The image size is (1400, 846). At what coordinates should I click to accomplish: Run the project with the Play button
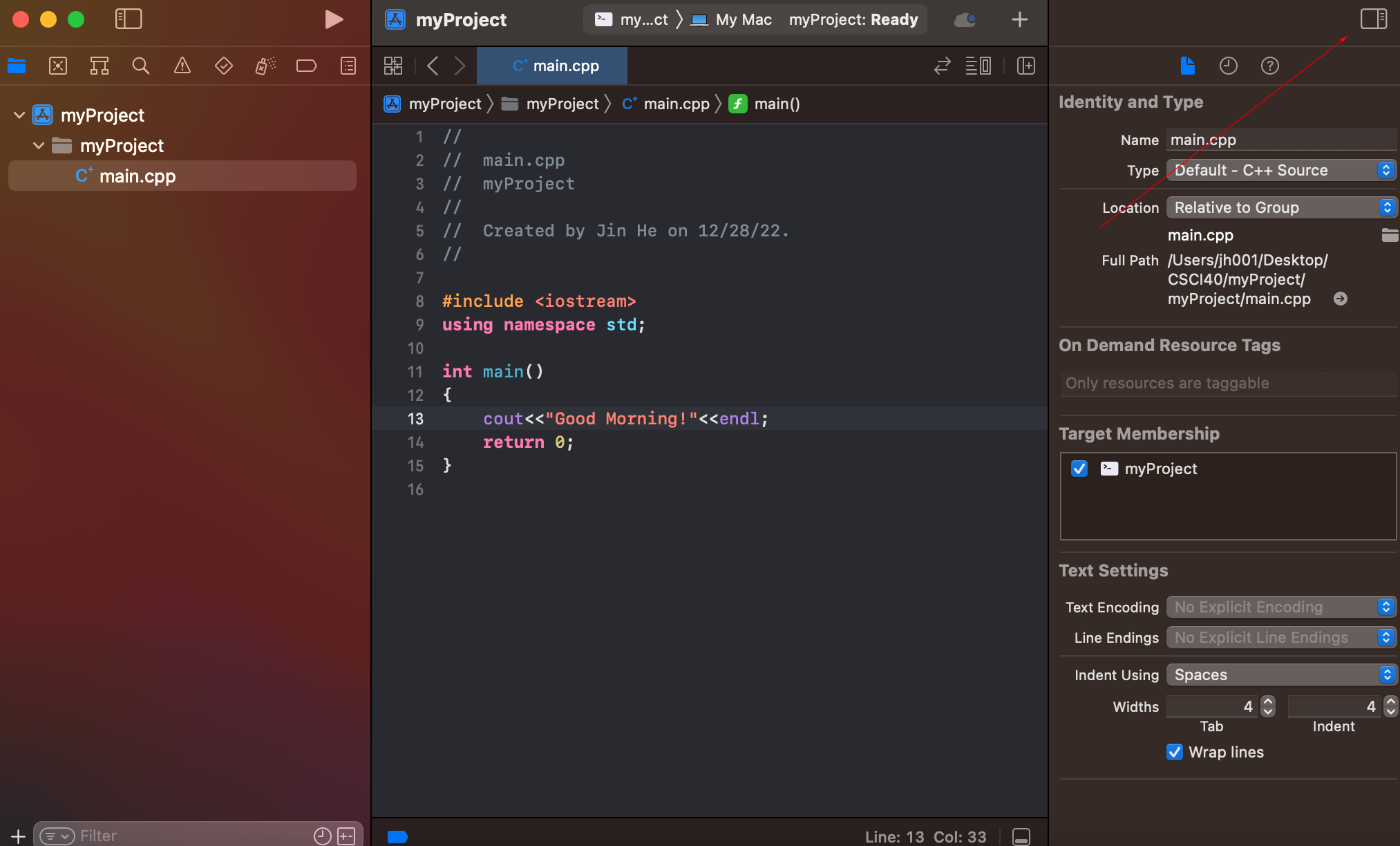[x=334, y=19]
